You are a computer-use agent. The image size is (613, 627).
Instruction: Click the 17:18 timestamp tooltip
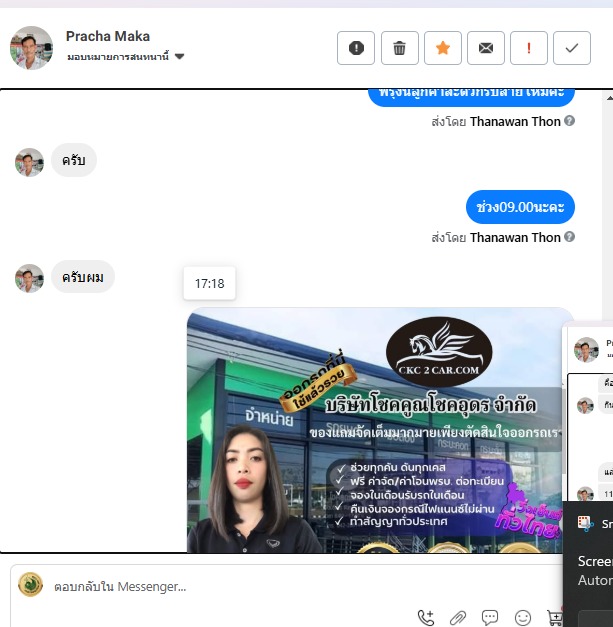[210, 284]
